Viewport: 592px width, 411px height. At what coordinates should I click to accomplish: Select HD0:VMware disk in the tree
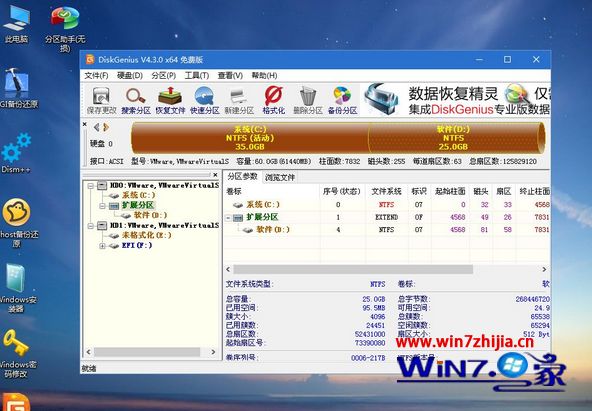[164, 185]
